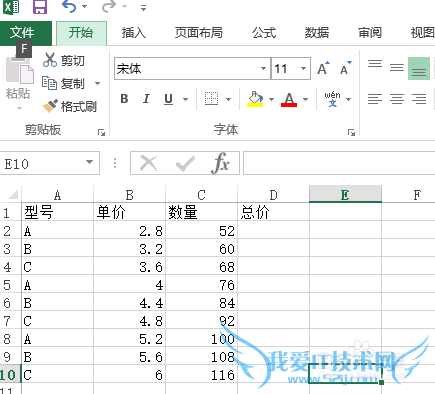Open the 数据 tab
The image size is (435, 394).
tap(317, 33)
